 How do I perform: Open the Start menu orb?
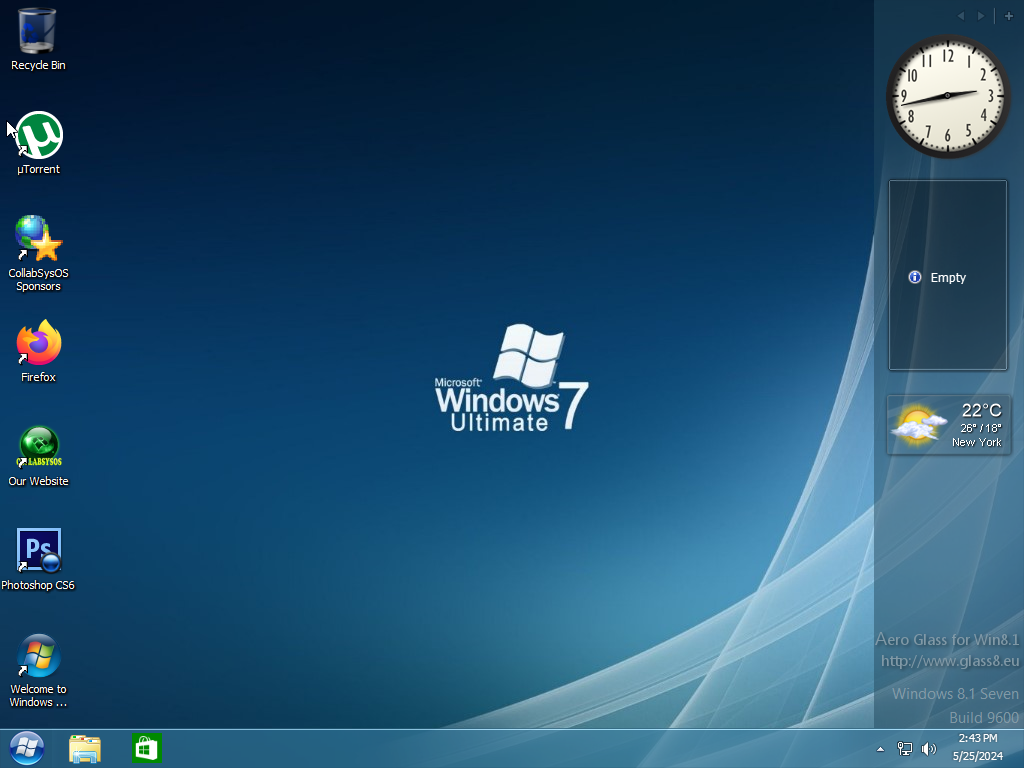(x=27, y=748)
